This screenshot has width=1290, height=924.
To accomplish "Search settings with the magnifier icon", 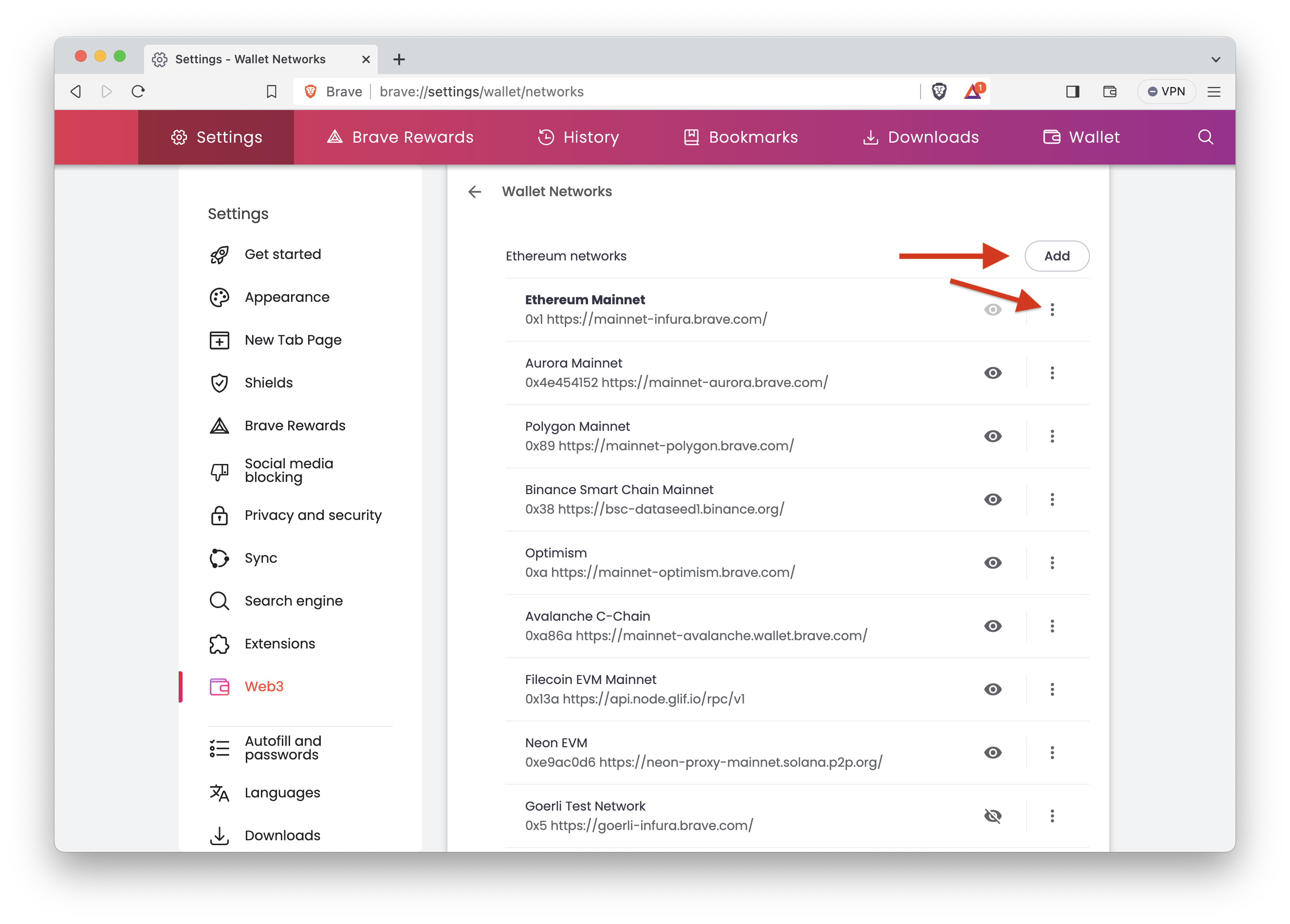I will point(1205,137).
